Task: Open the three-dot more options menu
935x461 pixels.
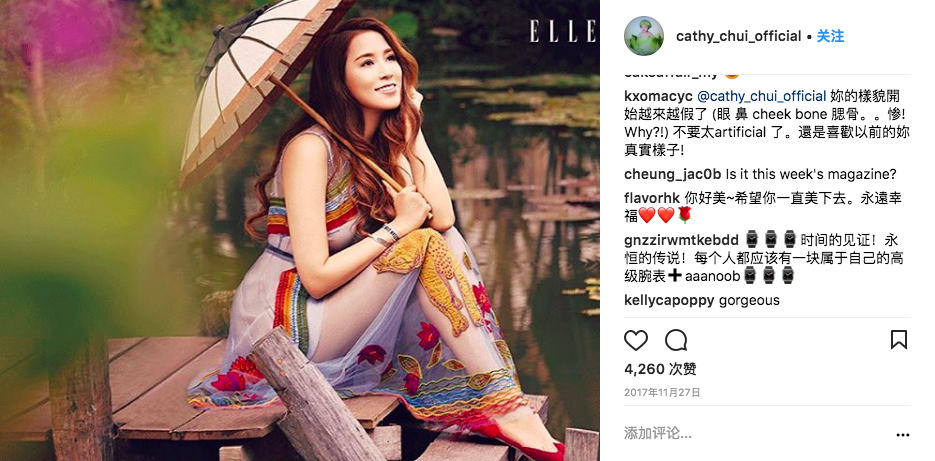Action: (x=902, y=435)
